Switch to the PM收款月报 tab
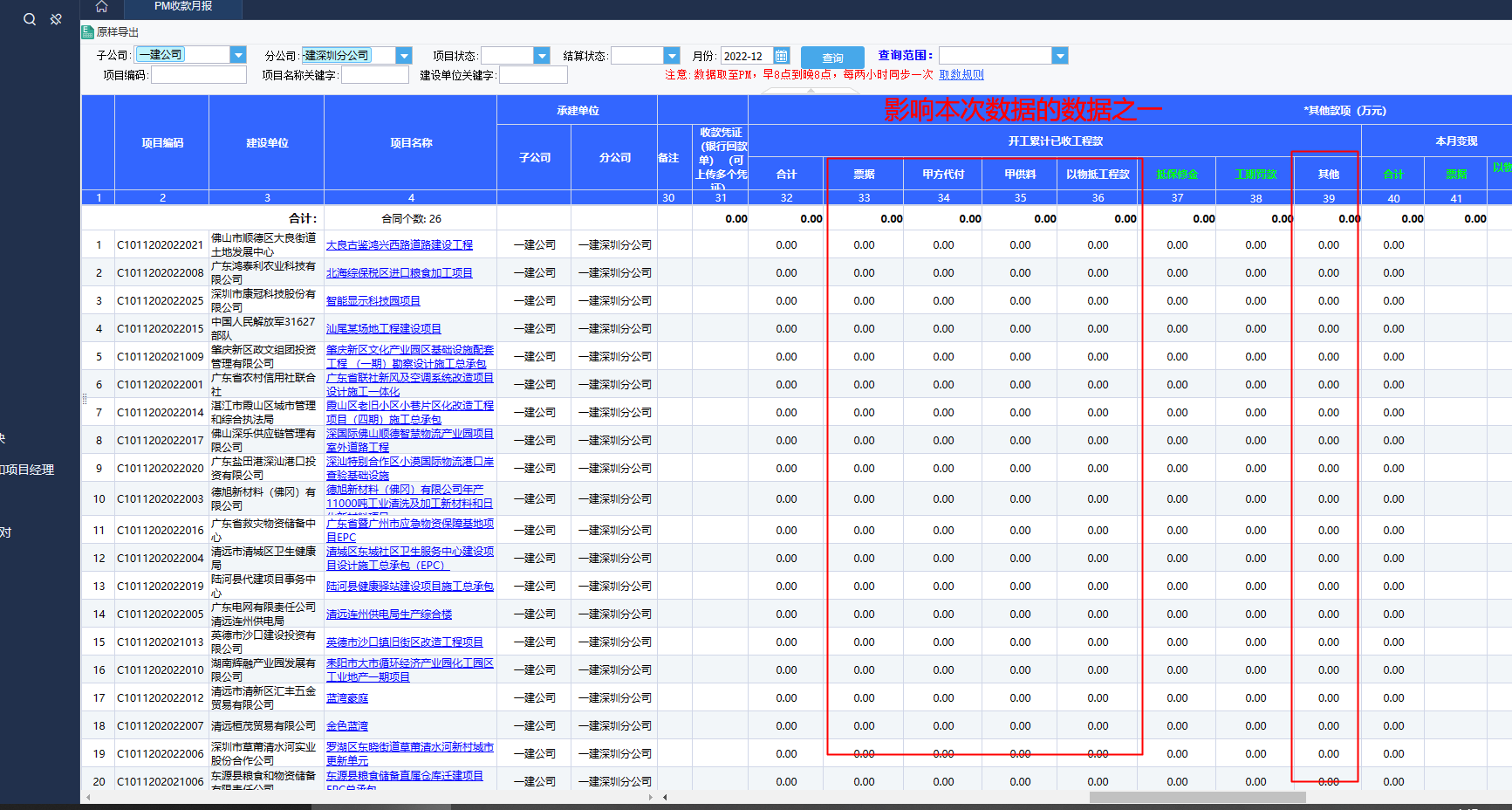 point(183,7)
